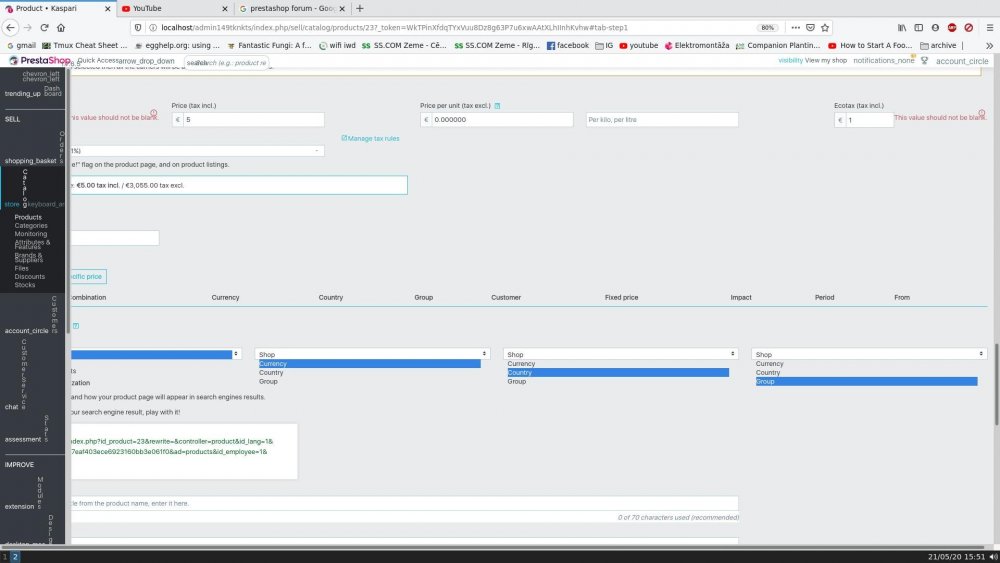Open the Firefox Library icon
Viewport: 1000px width, 563px height.
902,27
